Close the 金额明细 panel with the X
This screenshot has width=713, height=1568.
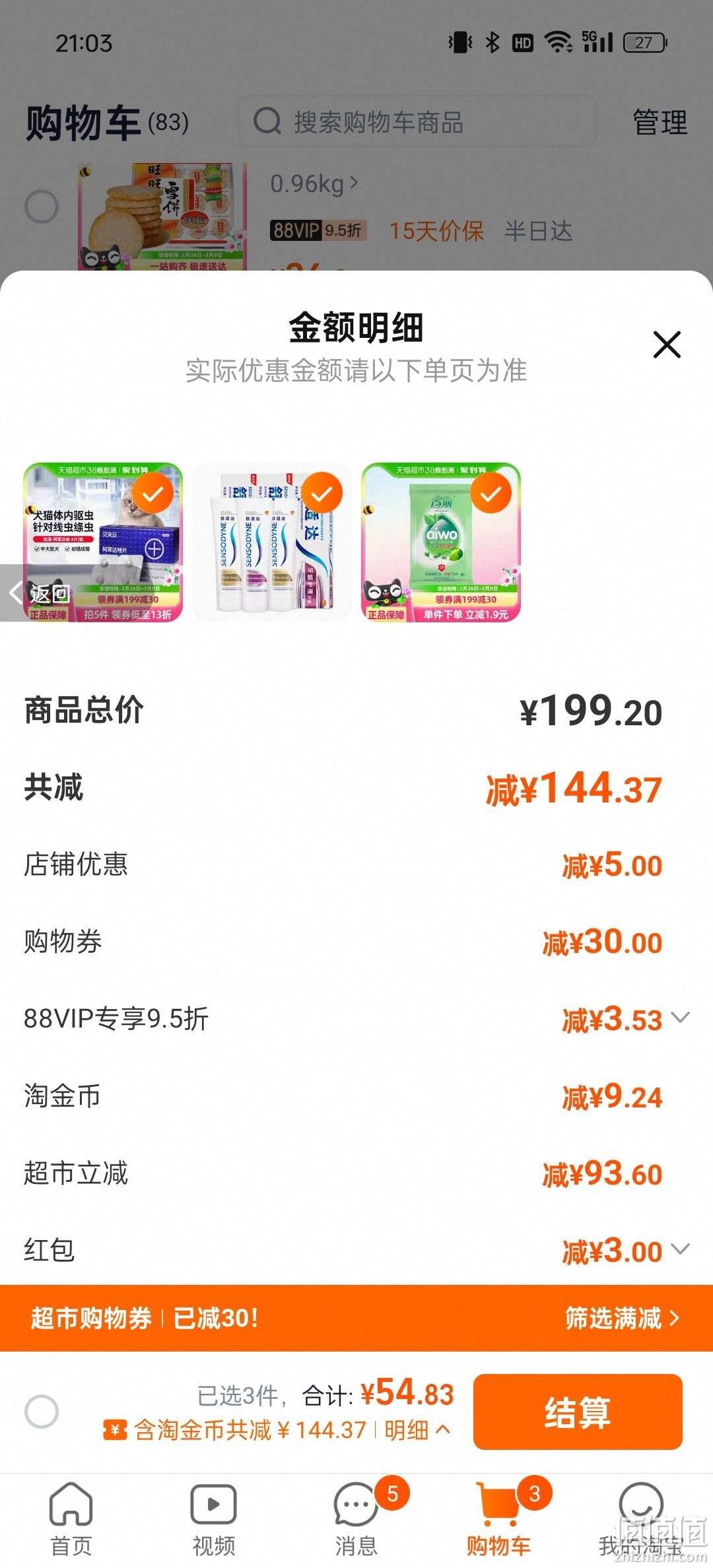[667, 344]
